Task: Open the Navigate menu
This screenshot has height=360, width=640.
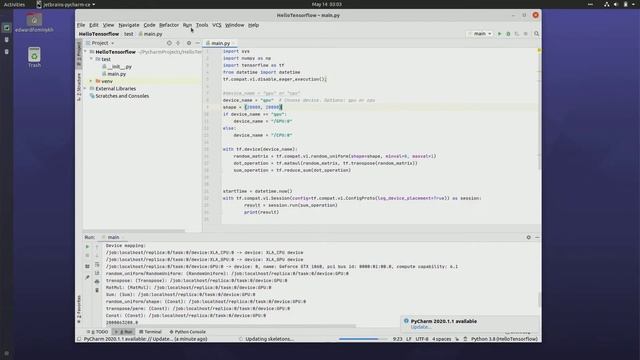Action: pyautogui.click(x=129, y=25)
